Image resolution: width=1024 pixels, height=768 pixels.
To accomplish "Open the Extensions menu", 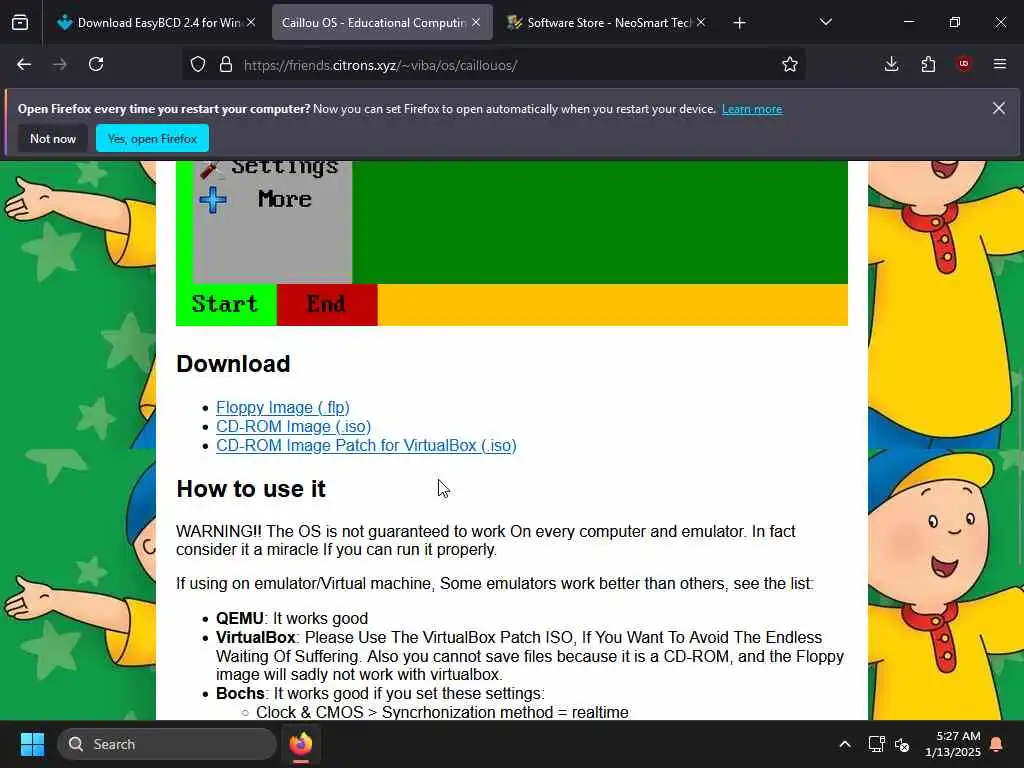I will (x=928, y=64).
